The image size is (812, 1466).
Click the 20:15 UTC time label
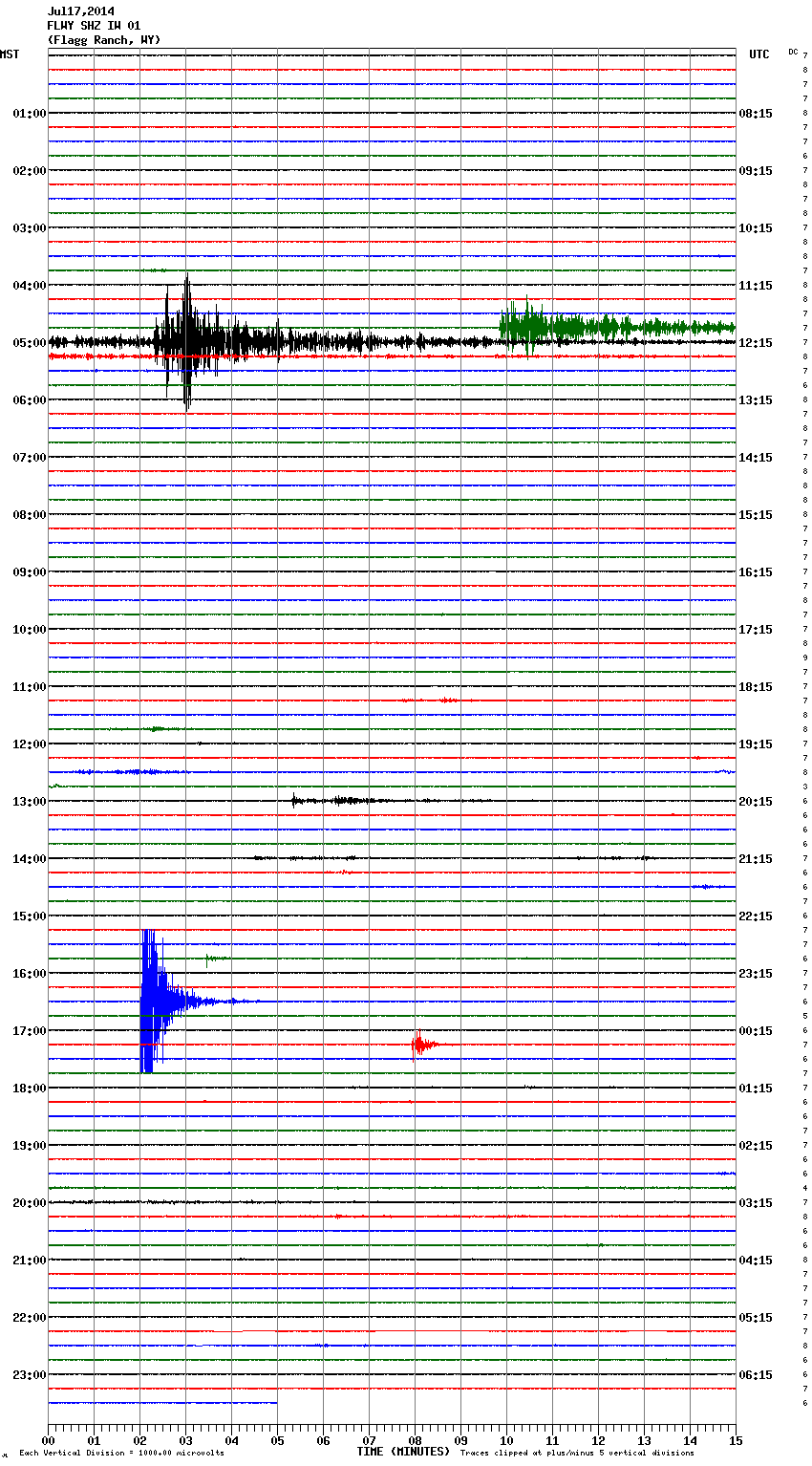(x=756, y=802)
